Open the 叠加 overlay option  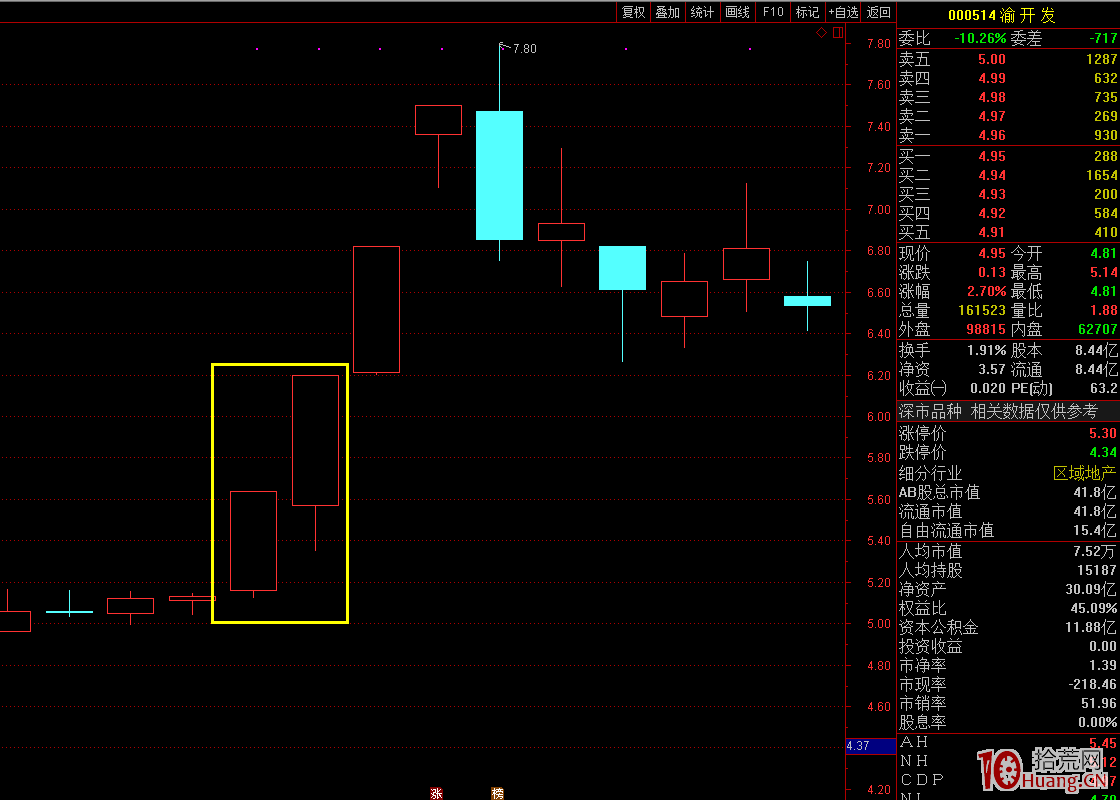[667, 11]
